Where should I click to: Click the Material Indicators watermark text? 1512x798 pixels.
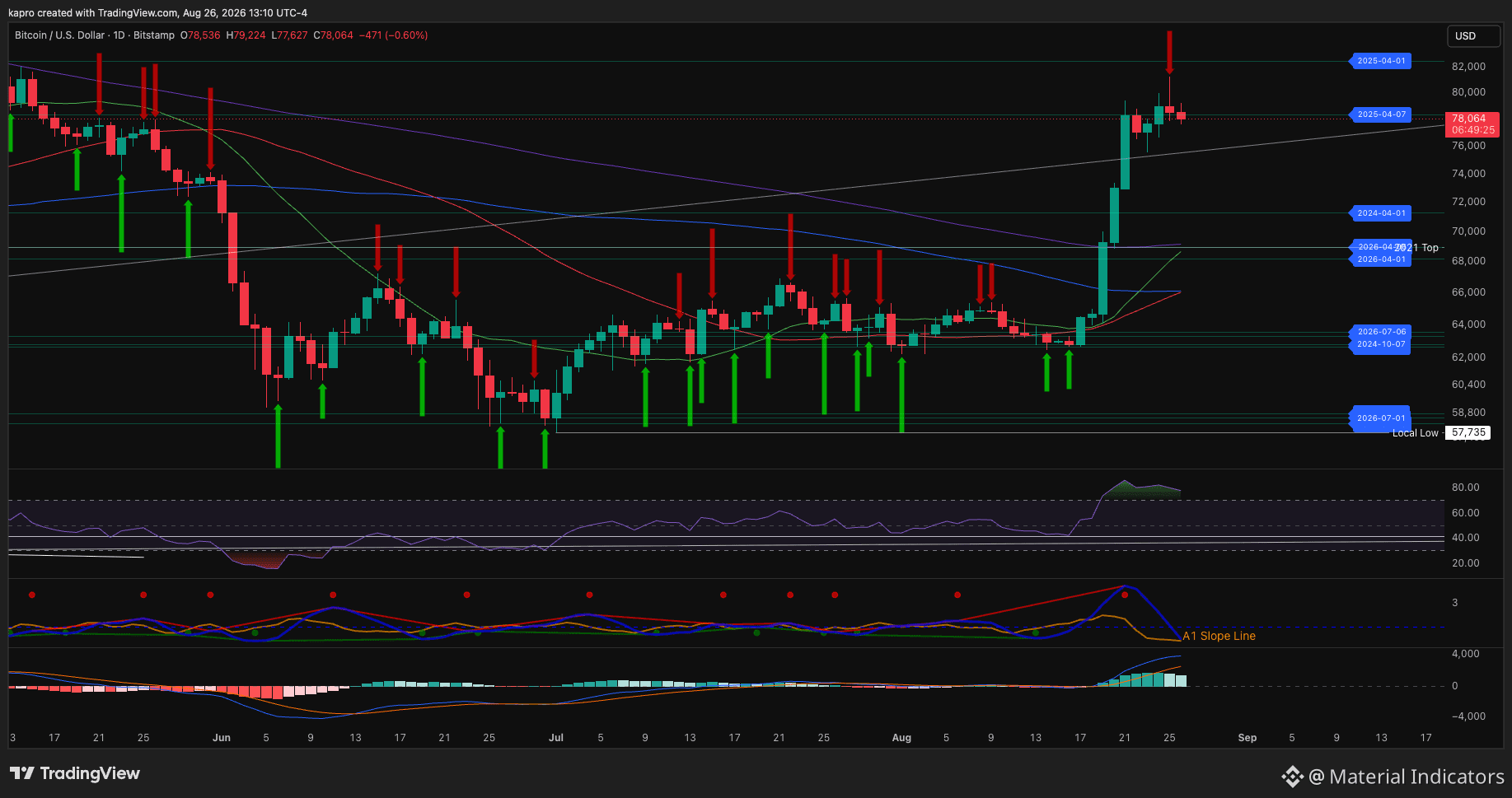(1407, 777)
